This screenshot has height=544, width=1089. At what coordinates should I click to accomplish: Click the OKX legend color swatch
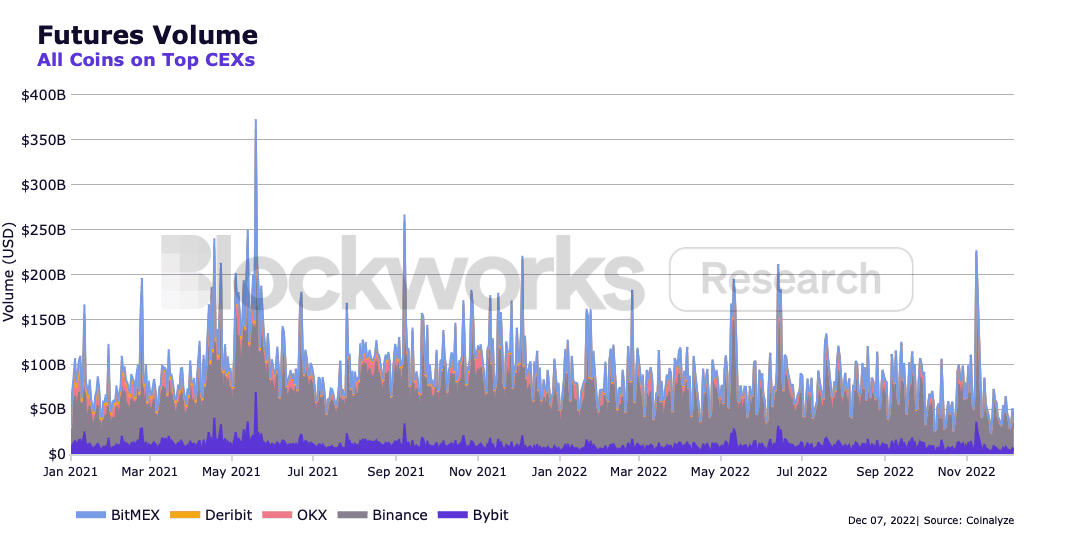point(276,516)
